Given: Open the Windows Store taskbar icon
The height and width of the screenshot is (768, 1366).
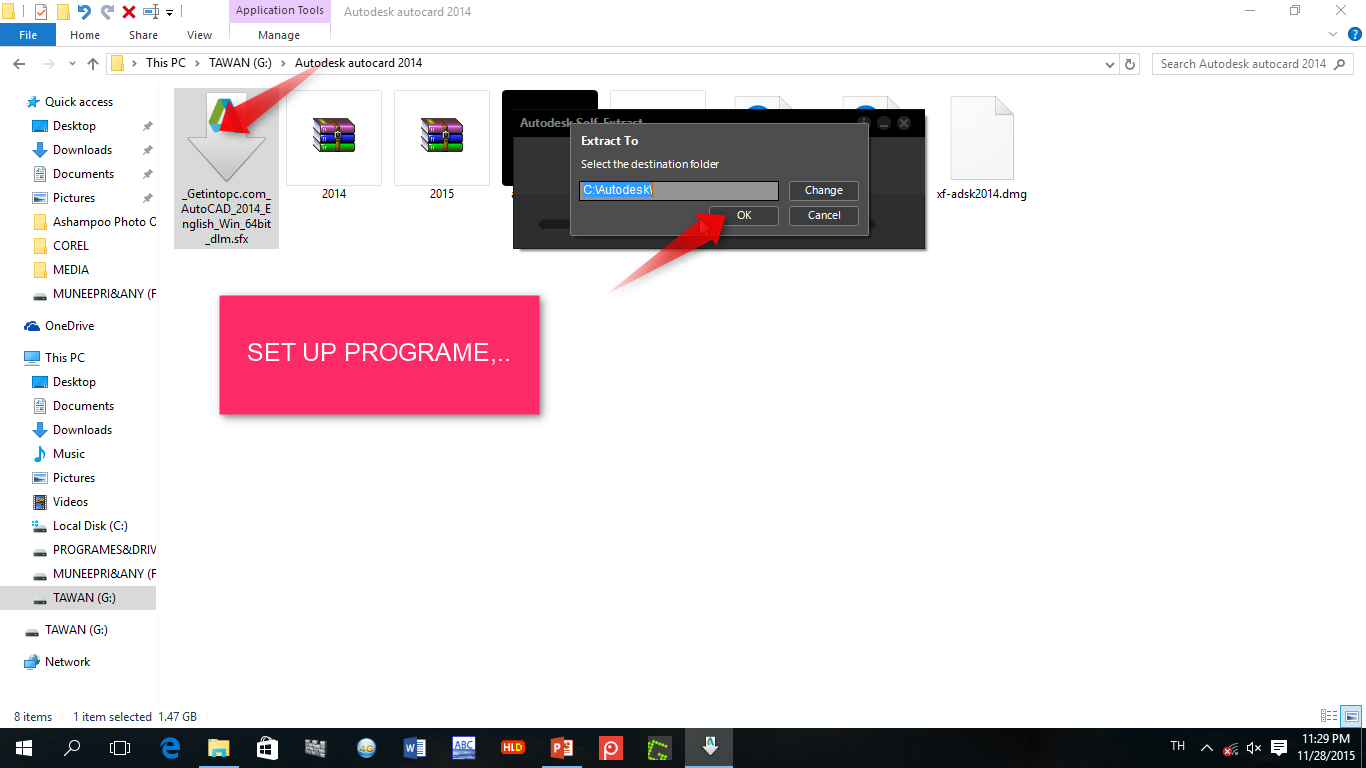Looking at the screenshot, I should (x=267, y=748).
